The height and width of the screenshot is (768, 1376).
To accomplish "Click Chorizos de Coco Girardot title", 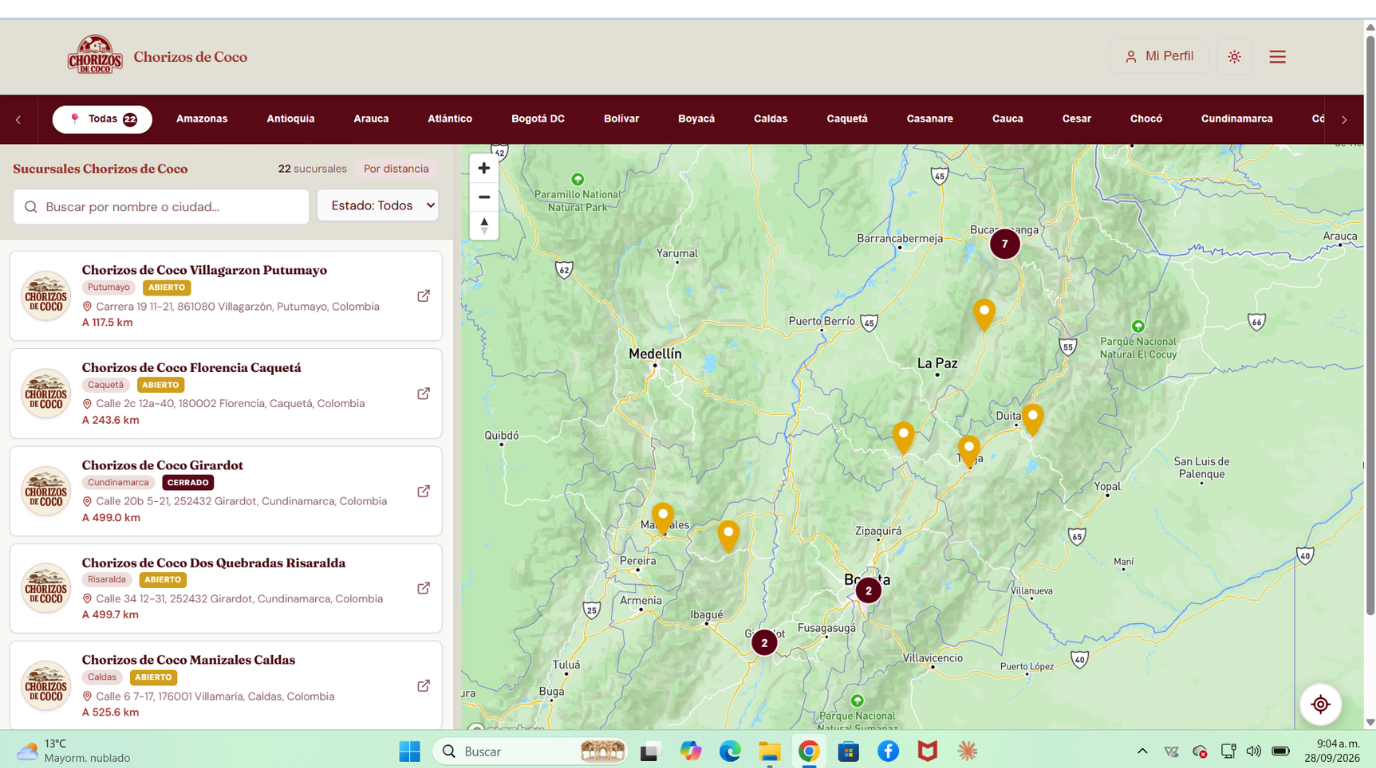I will [162, 465].
